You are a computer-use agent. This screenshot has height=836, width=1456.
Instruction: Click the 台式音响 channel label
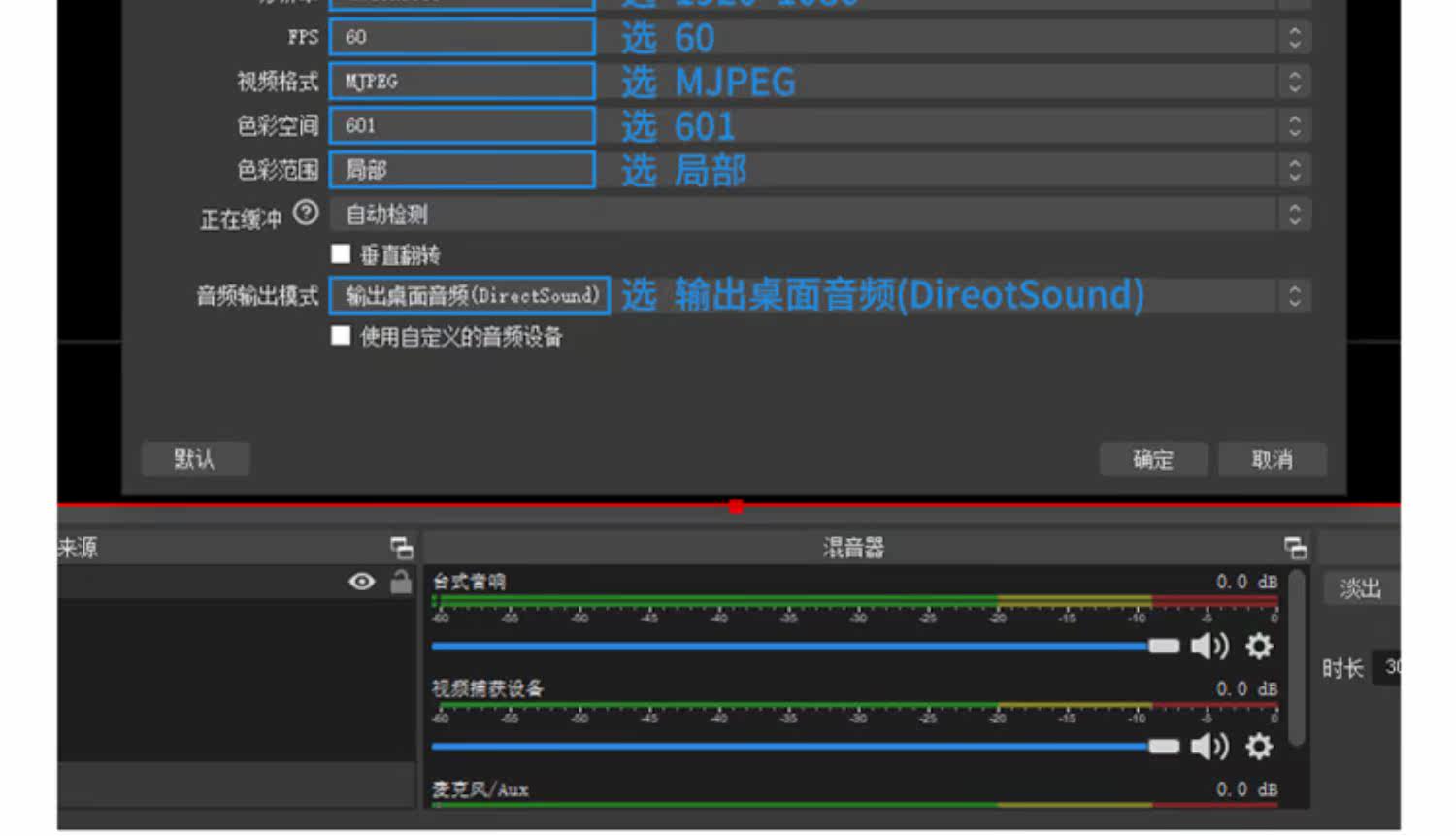coord(469,582)
